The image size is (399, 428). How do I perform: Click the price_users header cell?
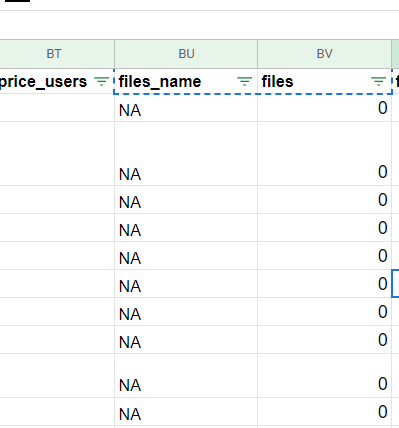click(57, 81)
